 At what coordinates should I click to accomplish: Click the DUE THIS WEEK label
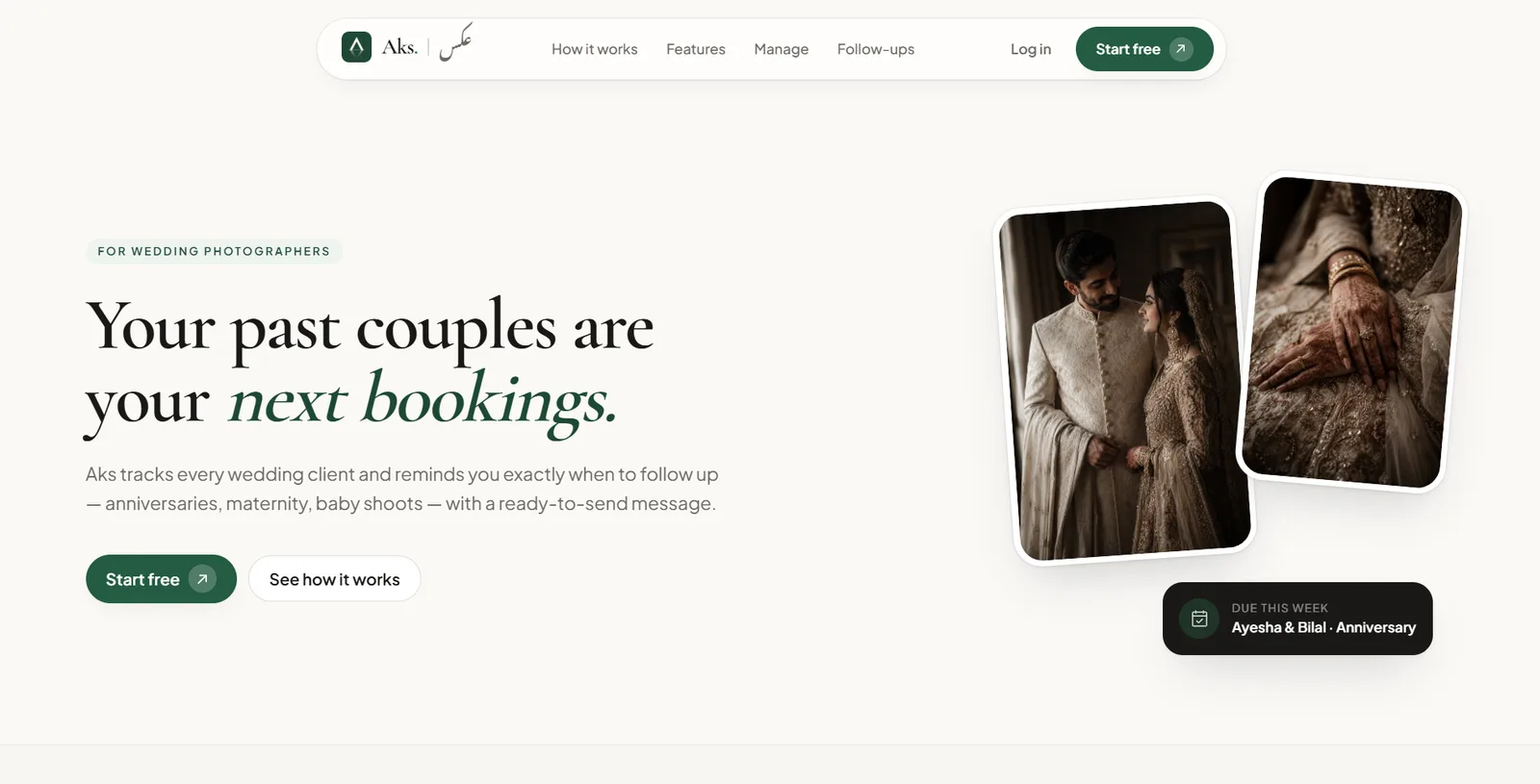coord(1279,608)
